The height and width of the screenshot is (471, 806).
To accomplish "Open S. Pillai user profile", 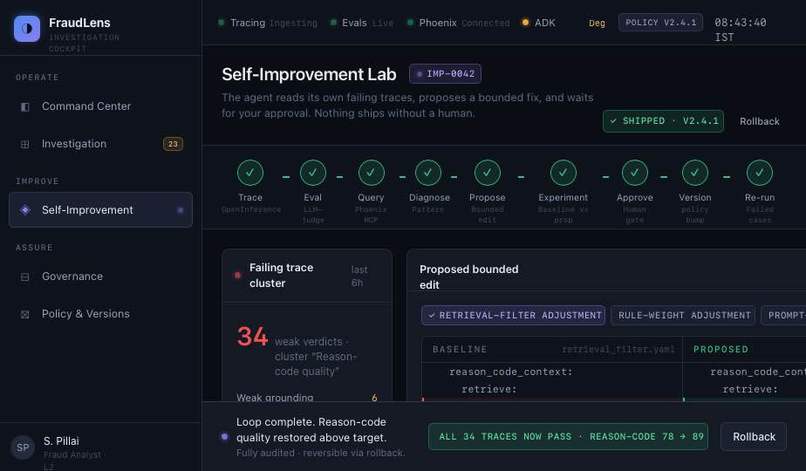I will tap(100, 447).
